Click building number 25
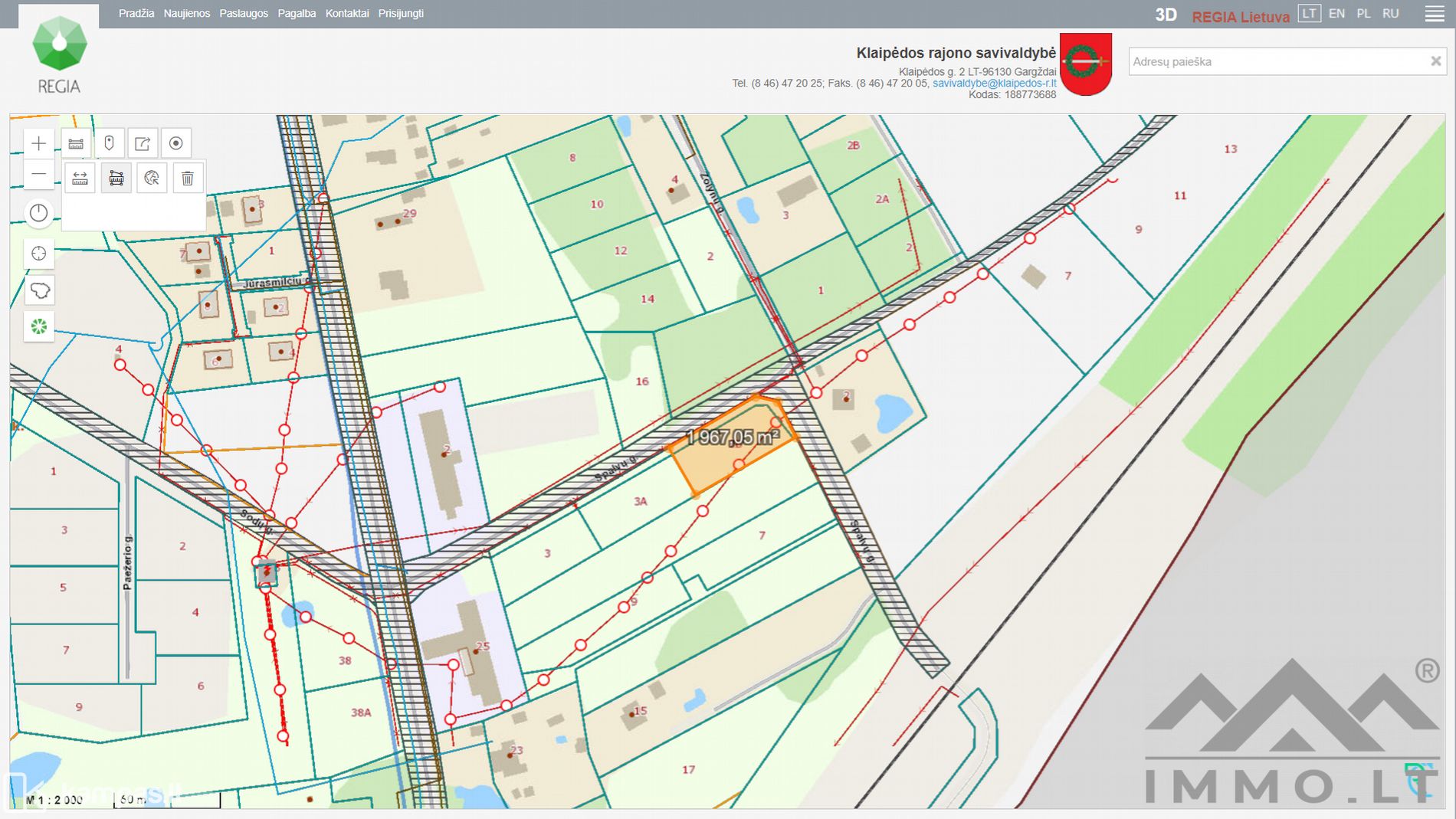This screenshot has width=1456, height=819. pos(482,647)
